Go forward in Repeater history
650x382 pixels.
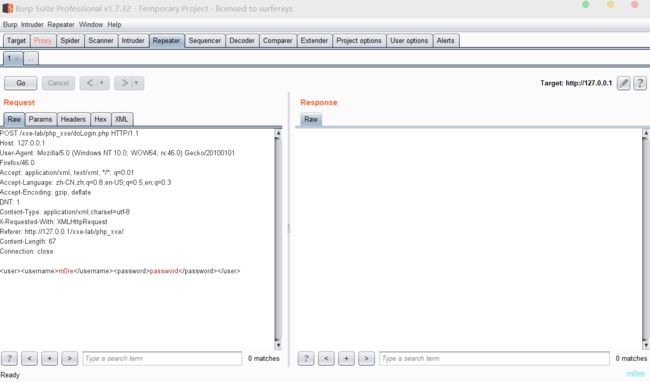[124, 83]
